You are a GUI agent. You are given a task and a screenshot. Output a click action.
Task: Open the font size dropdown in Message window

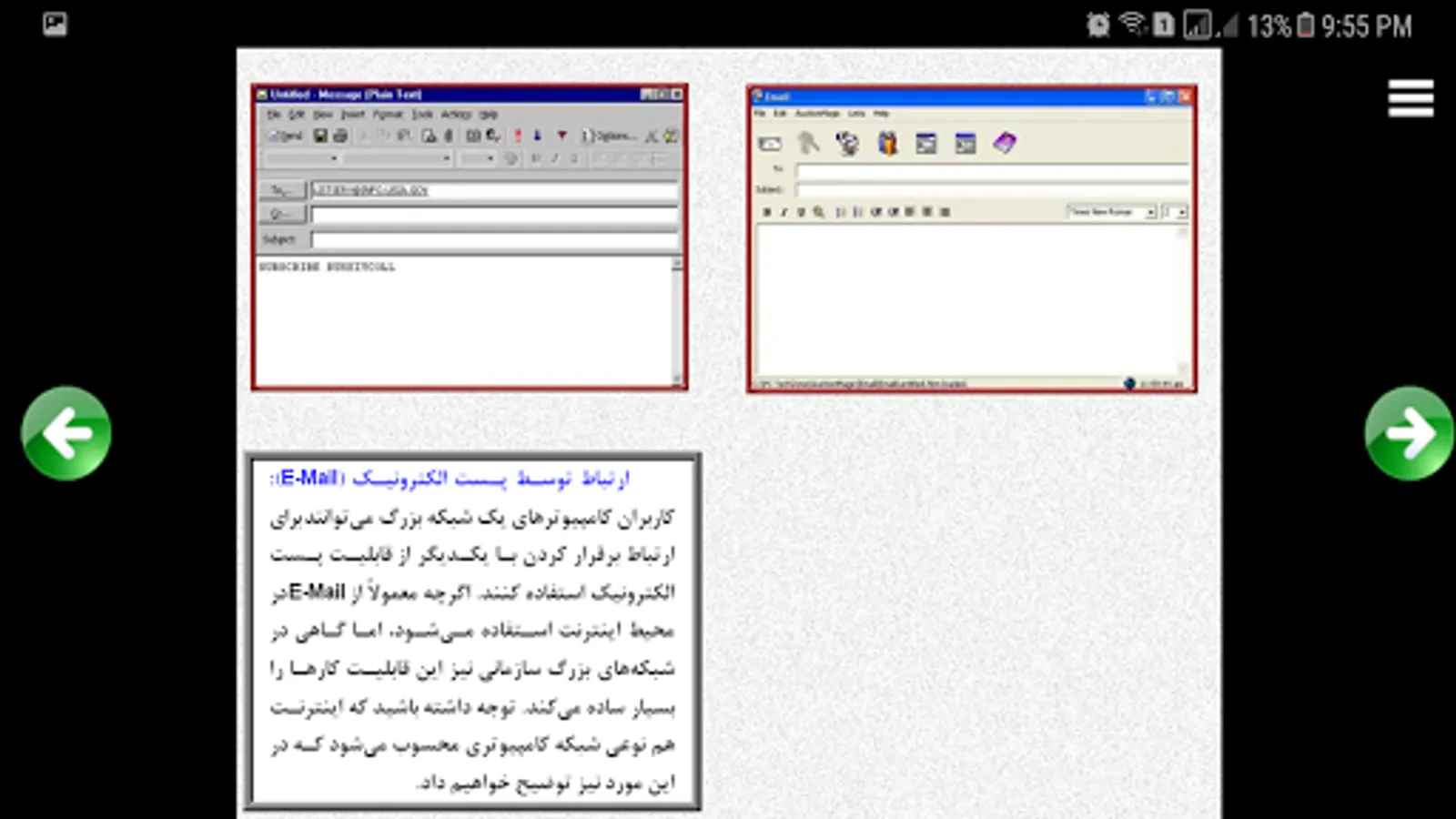pos(477,158)
